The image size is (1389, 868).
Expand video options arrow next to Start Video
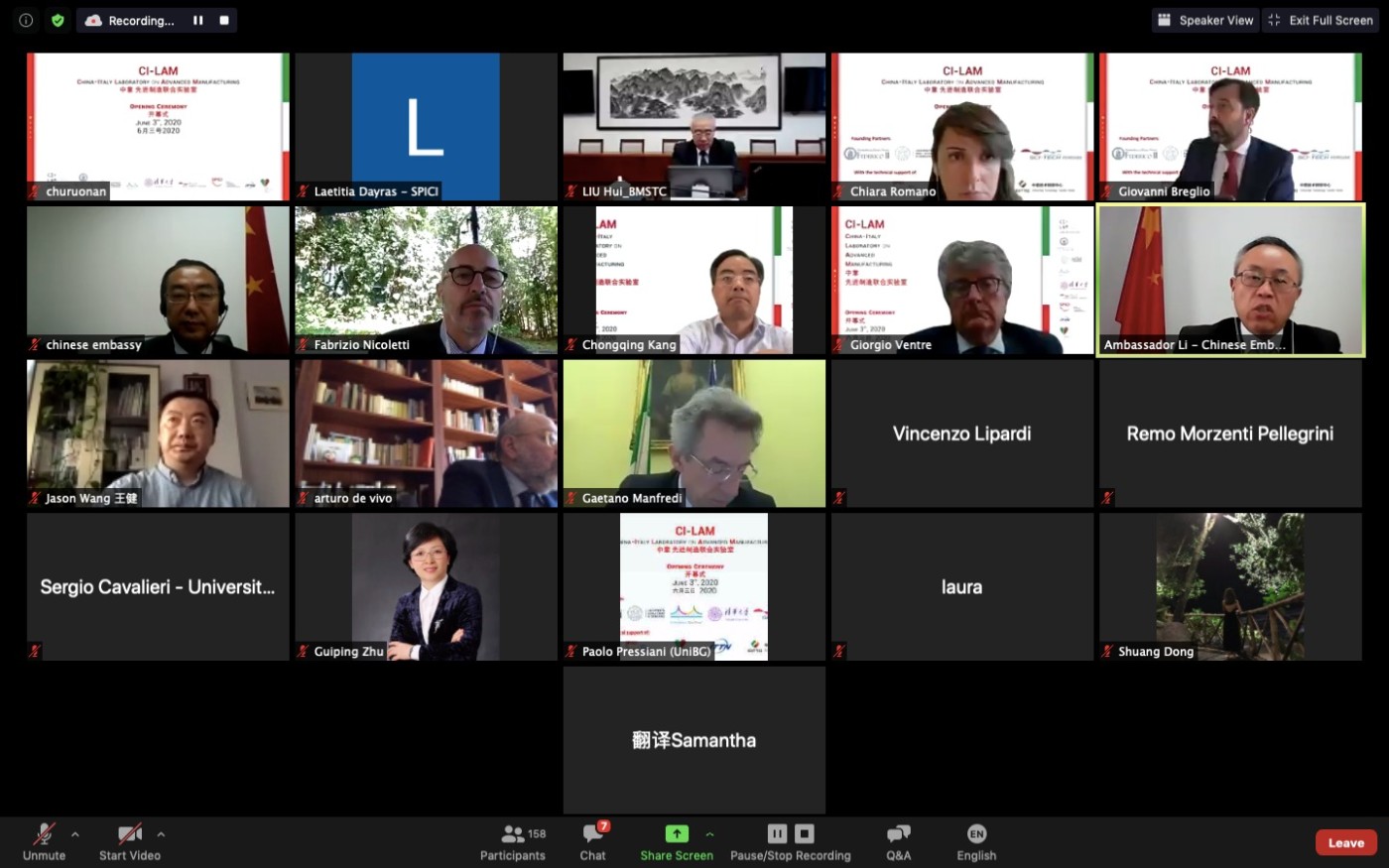click(161, 834)
